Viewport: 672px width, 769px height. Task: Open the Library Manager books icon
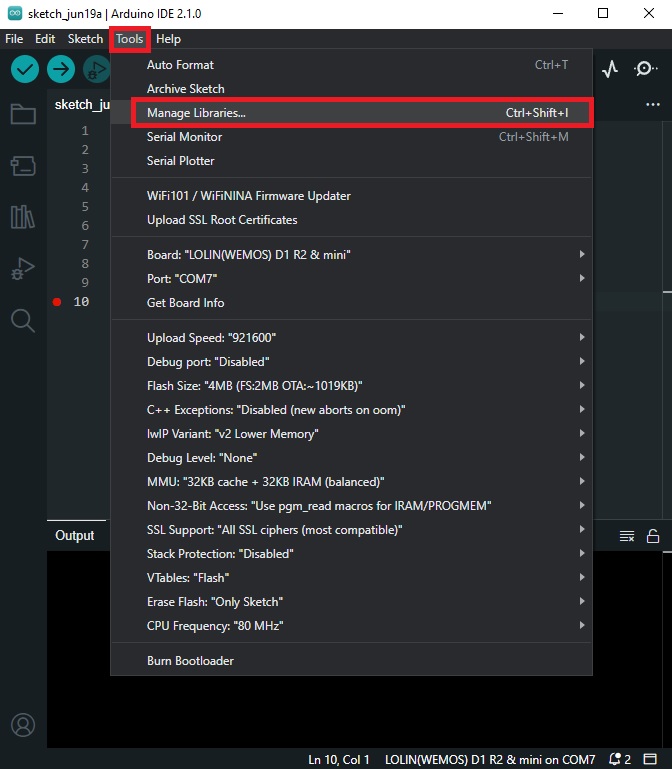coord(22,217)
